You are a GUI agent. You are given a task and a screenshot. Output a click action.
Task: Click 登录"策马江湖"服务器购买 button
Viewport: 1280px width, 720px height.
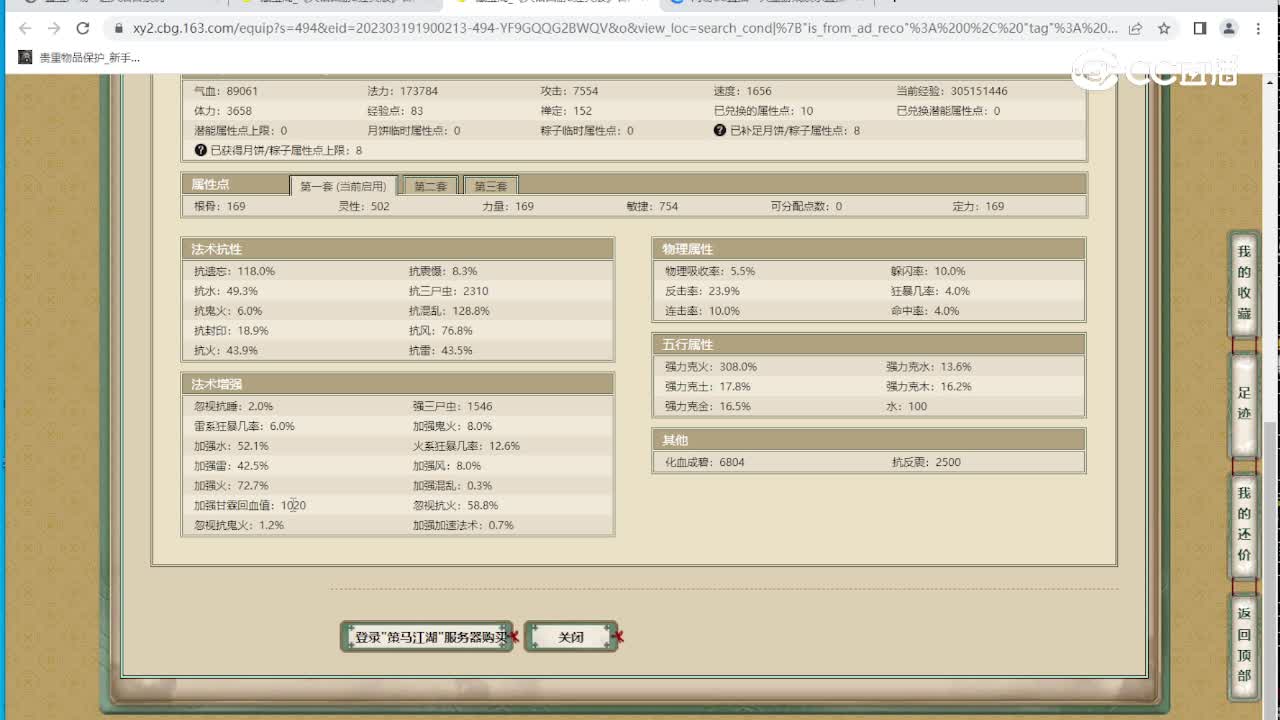click(x=427, y=637)
